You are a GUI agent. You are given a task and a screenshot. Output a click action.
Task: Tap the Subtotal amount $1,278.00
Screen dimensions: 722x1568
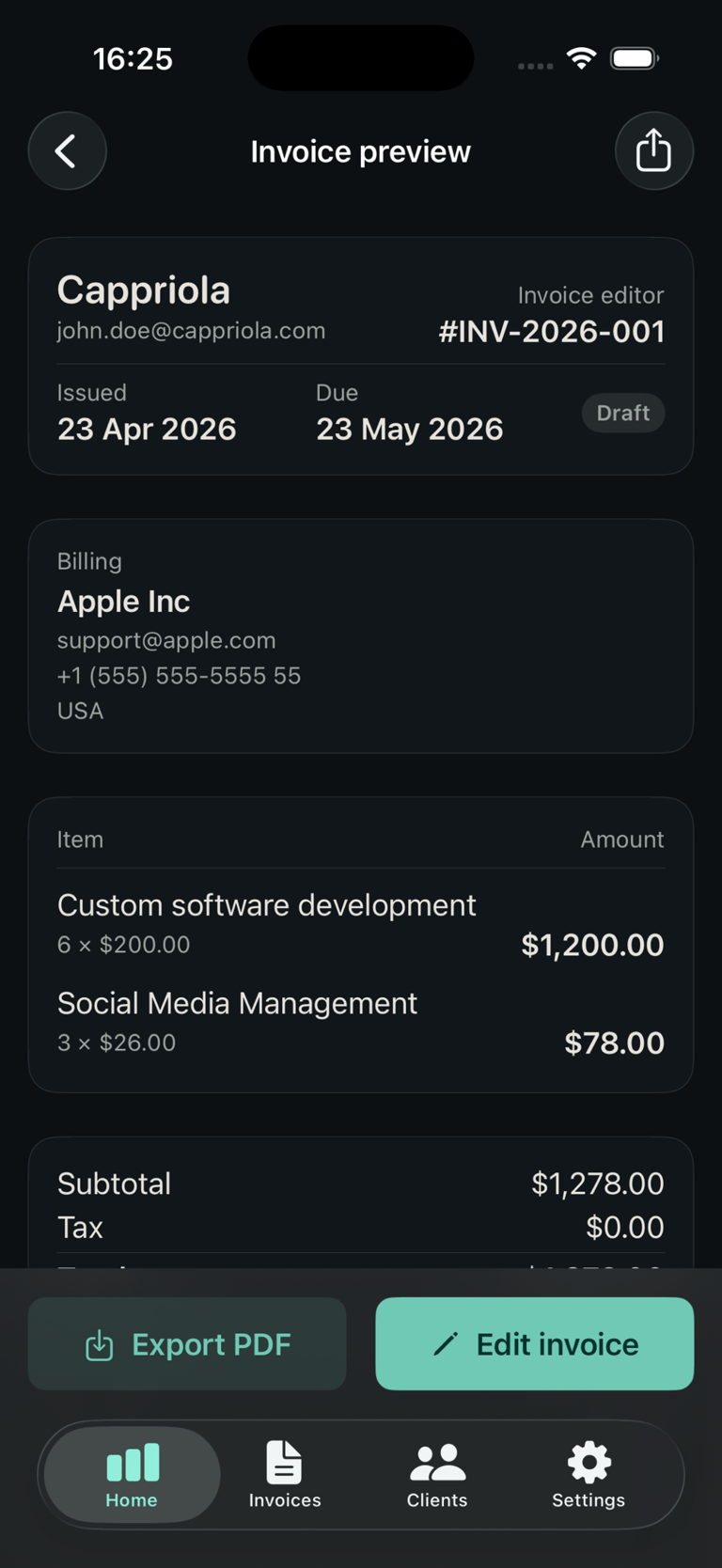tap(597, 1184)
